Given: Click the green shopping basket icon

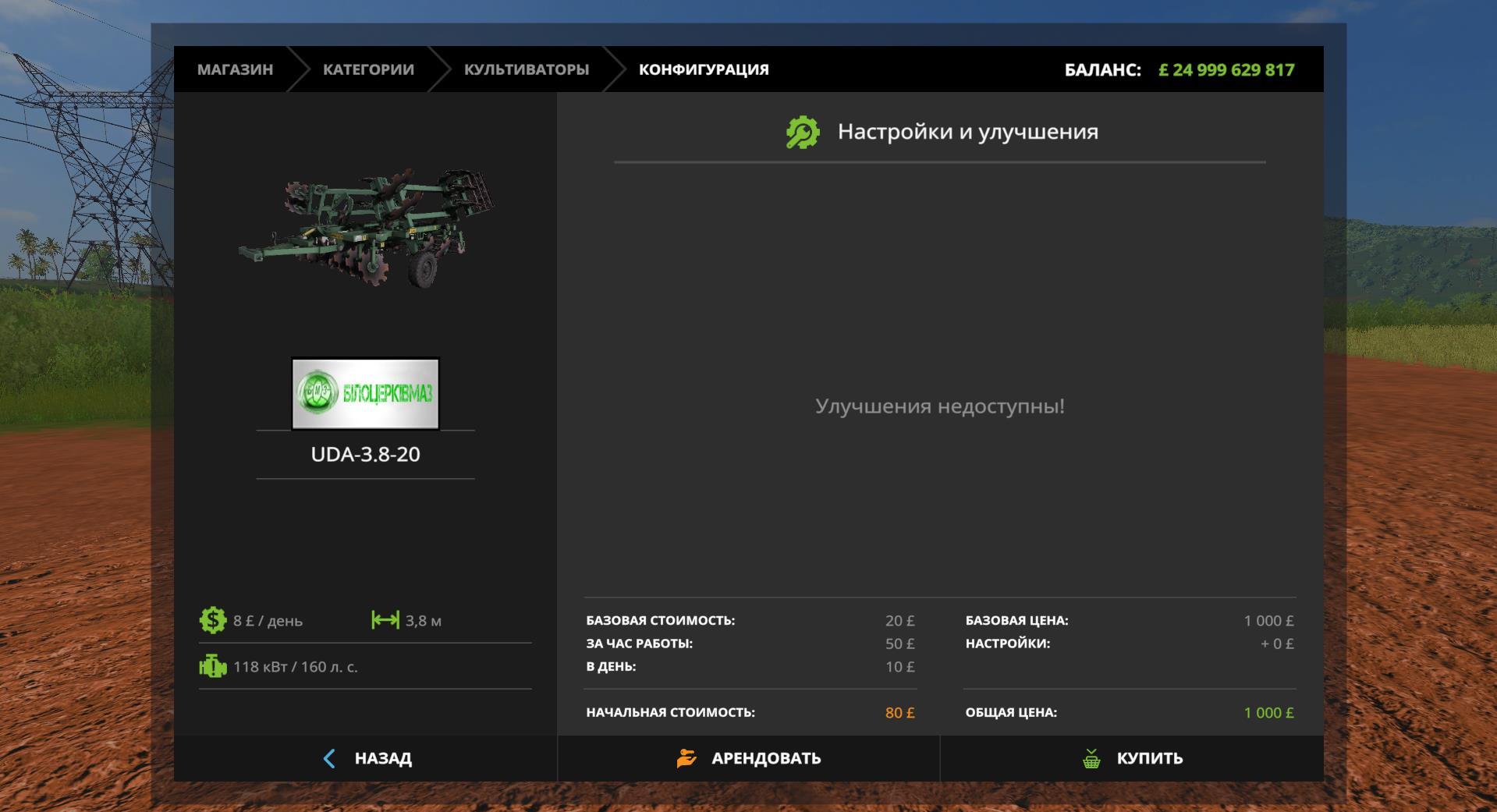Looking at the screenshot, I should pyautogui.click(x=1091, y=758).
